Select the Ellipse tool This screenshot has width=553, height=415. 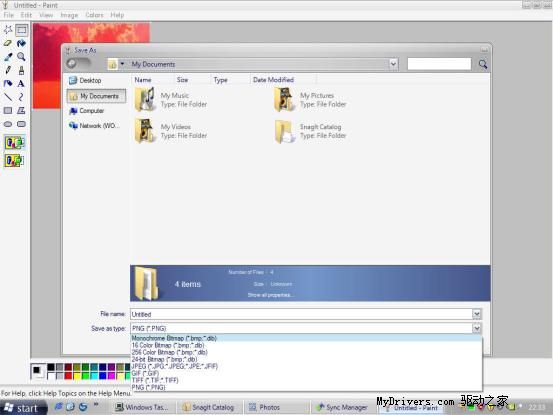click(8, 124)
